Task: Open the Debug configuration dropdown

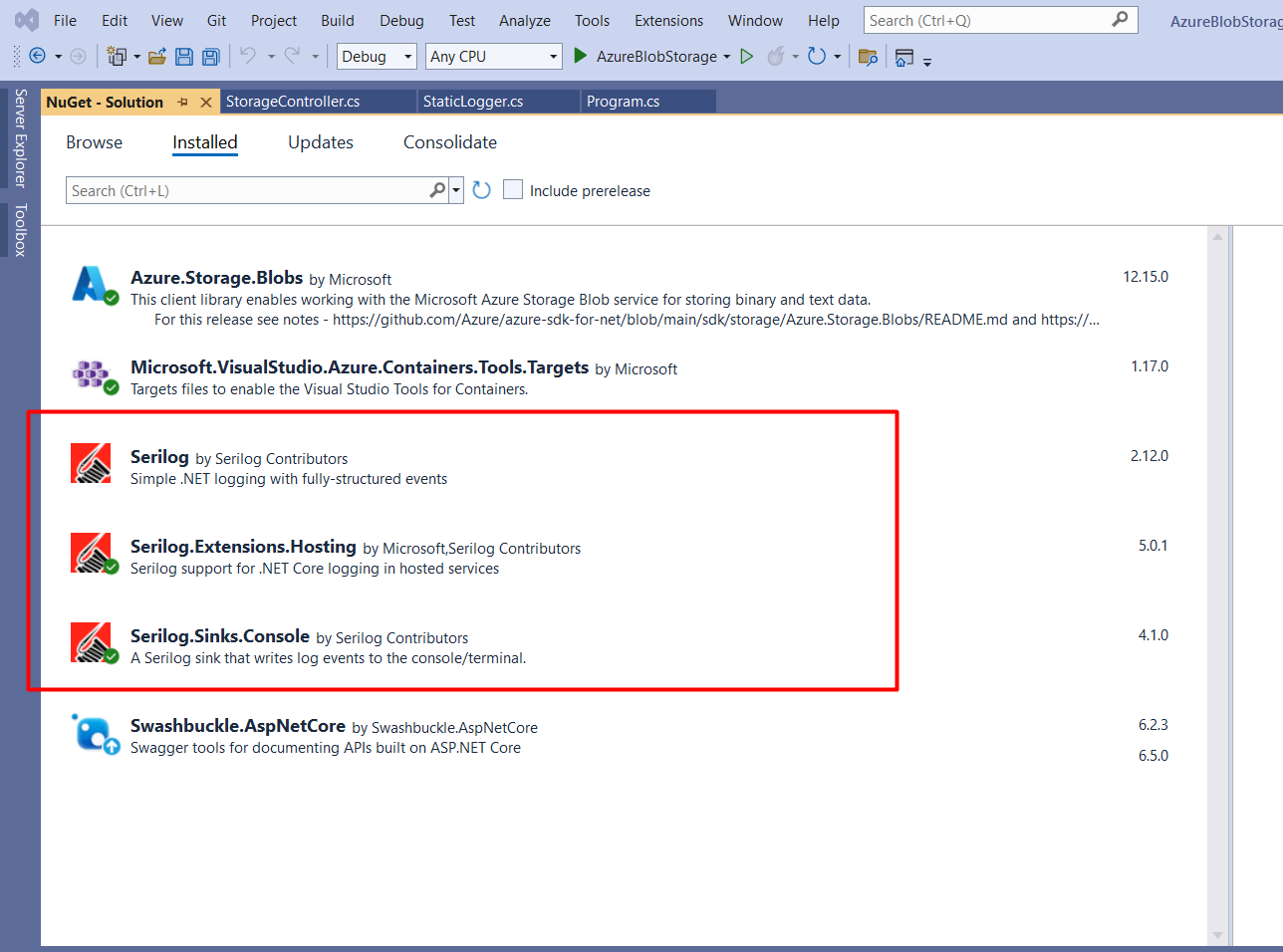Action: coord(377,57)
